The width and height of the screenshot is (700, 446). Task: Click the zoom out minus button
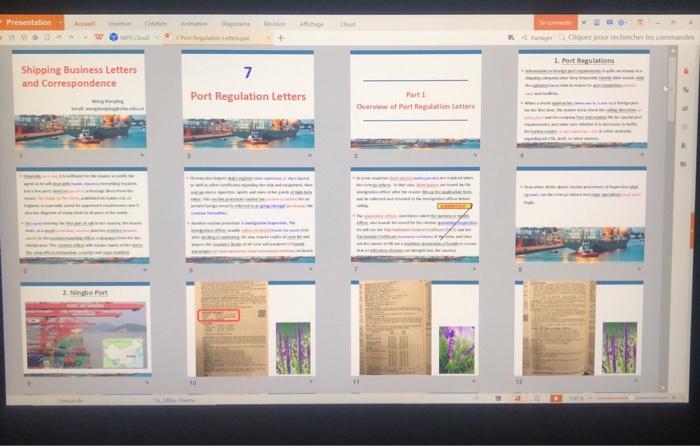592,397
